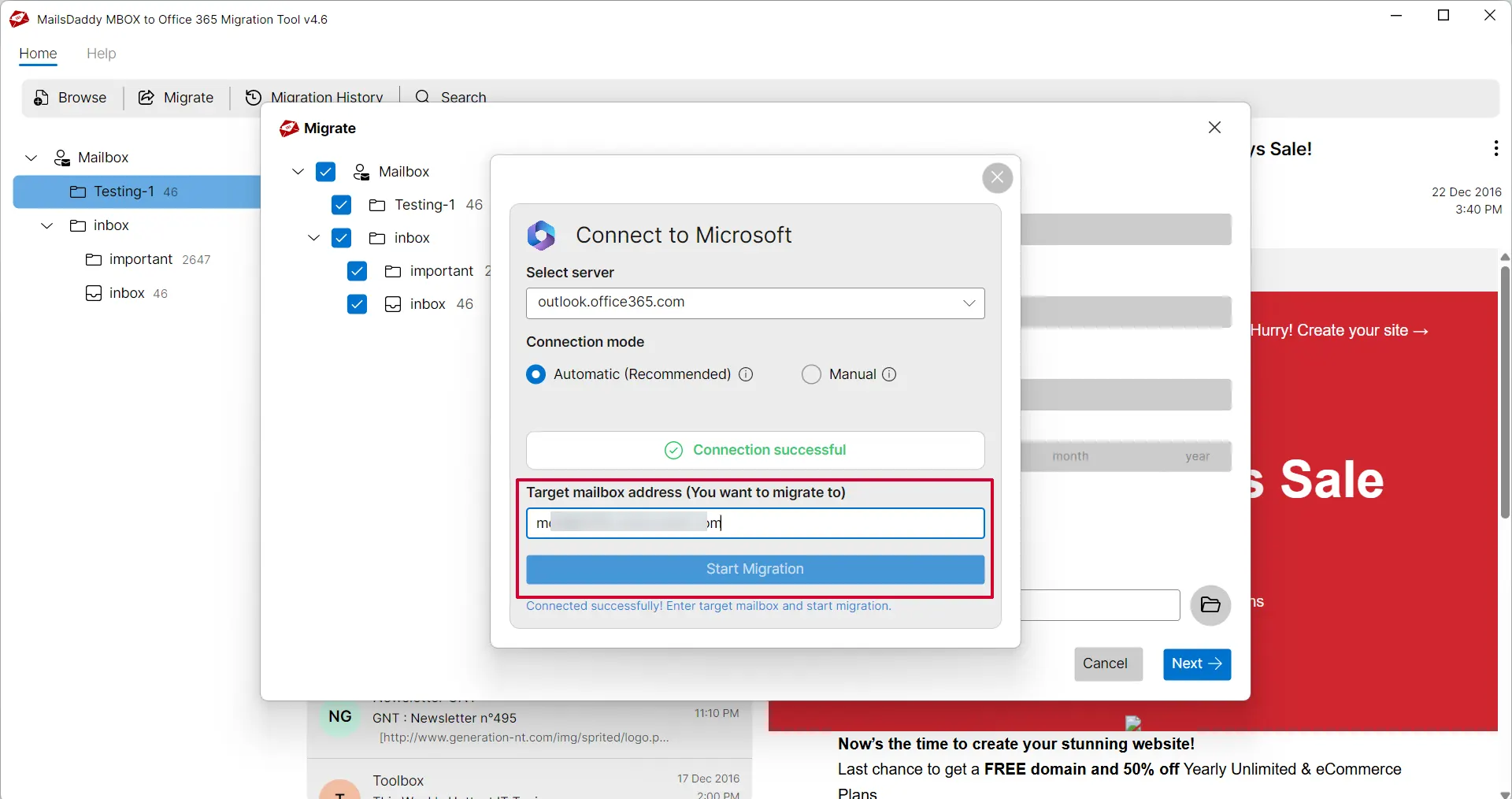Open the folder browse icon near attachments
Image resolution: width=1512 pixels, height=799 pixels.
click(1210, 605)
